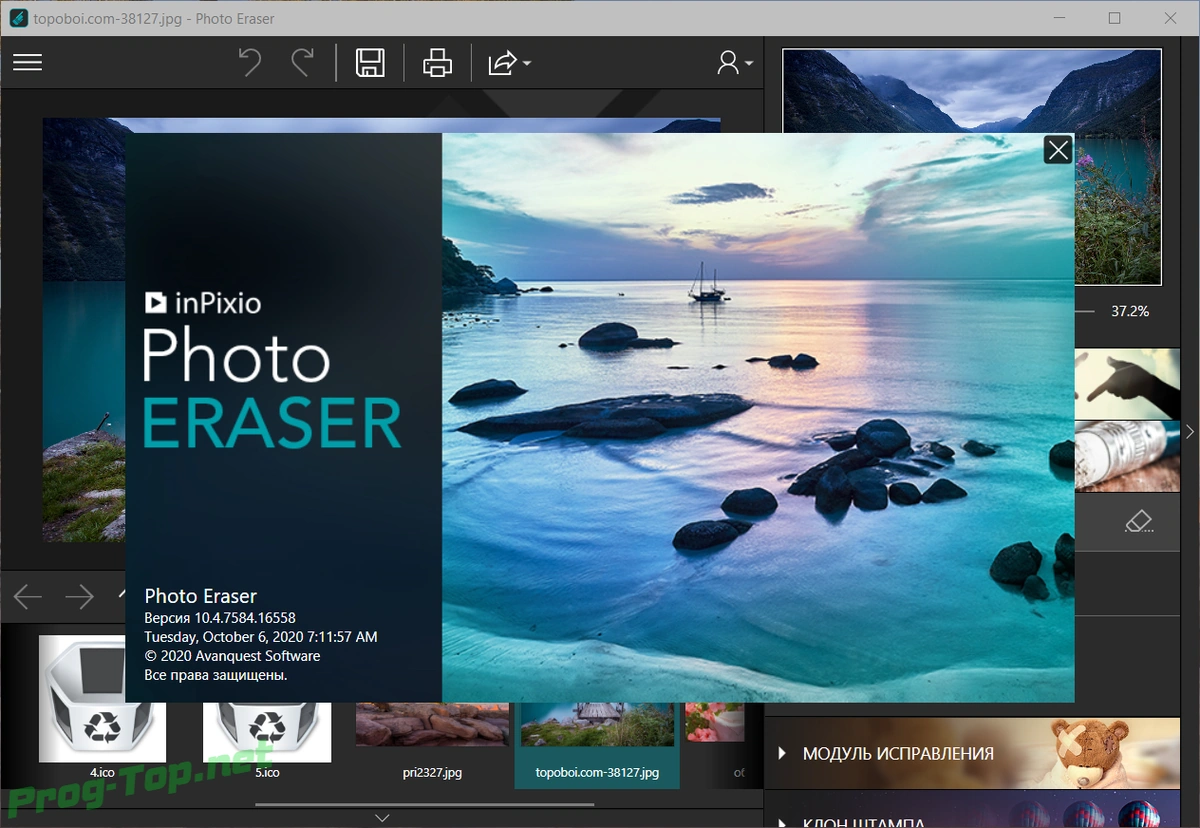Open the user account dropdown

735,63
